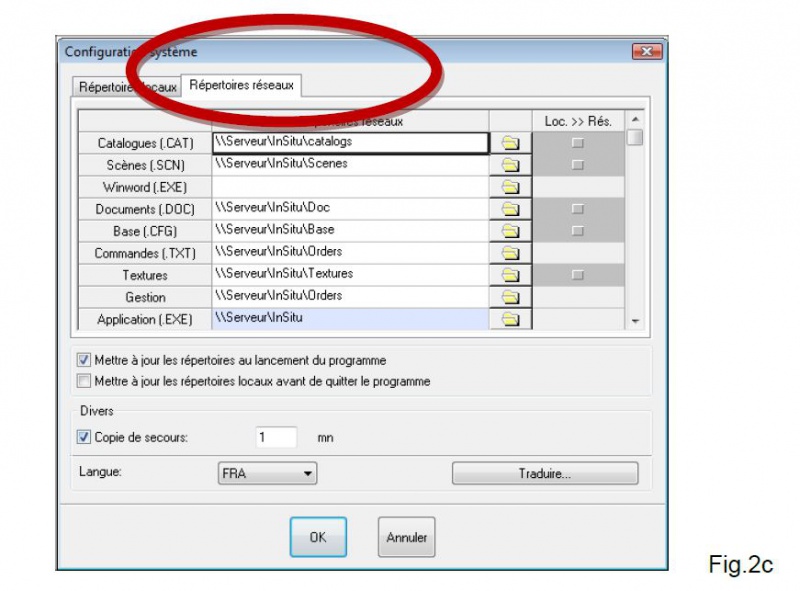Click folder icon for Catalogues (.CAT) row
This screenshot has width=800, height=591.
click(x=510, y=143)
